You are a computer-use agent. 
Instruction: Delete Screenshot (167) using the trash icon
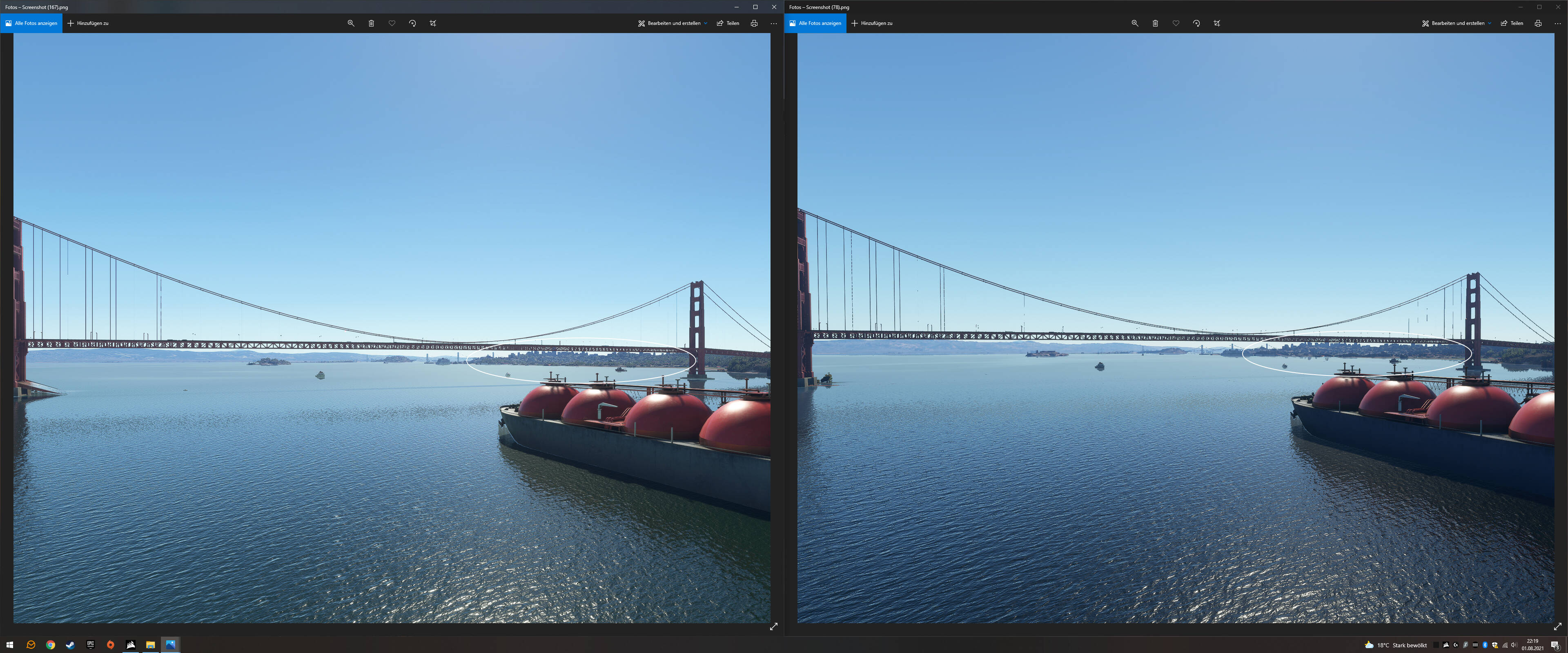pyautogui.click(x=371, y=23)
